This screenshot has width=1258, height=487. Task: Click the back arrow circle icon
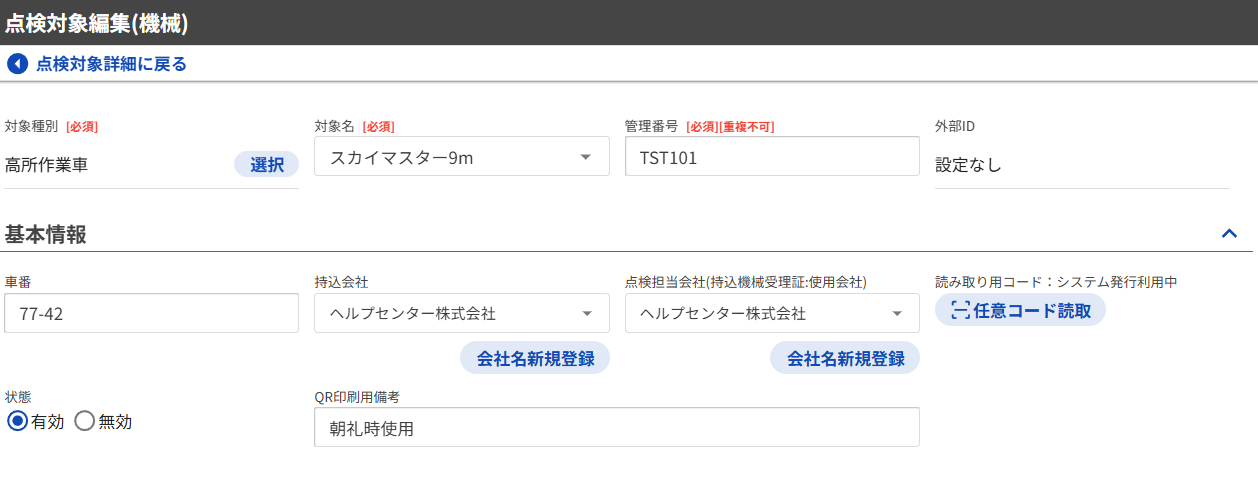pos(17,64)
